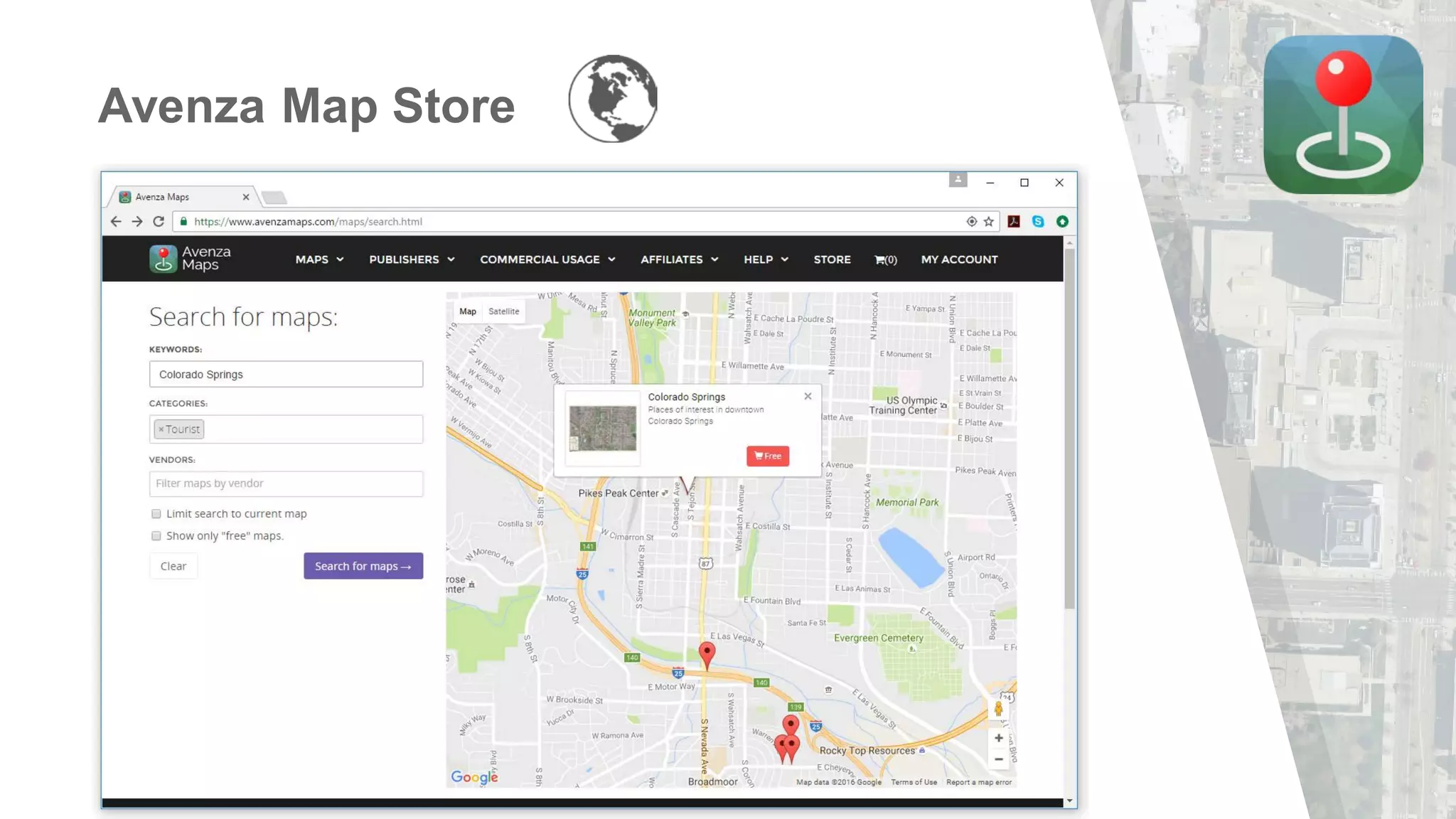Click the Rocky Top Resources label
Screen dimensions: 1456x819
867,751
